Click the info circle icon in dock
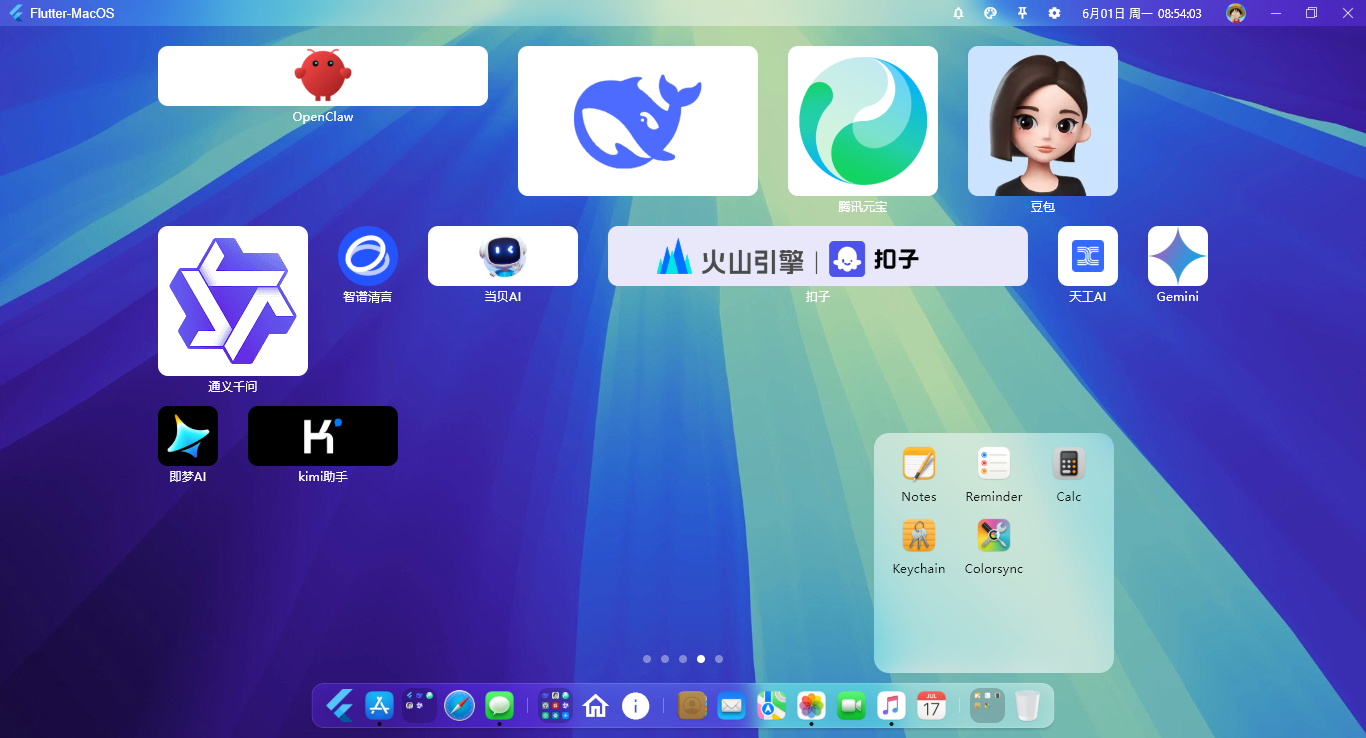This screenshot has height=738, width=1366. [636, 706]
